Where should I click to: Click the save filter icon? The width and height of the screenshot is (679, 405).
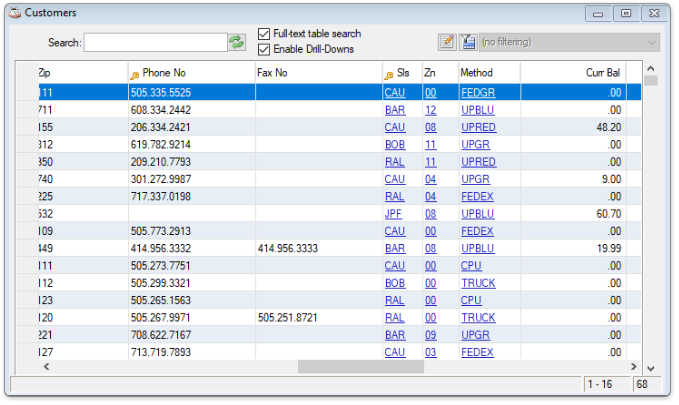[466, 42]
